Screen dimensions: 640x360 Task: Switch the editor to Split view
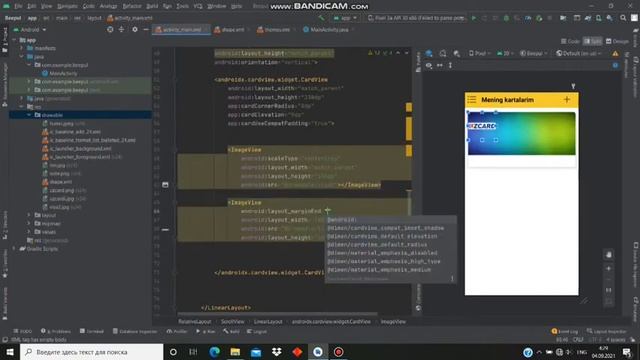click(592, 41)
